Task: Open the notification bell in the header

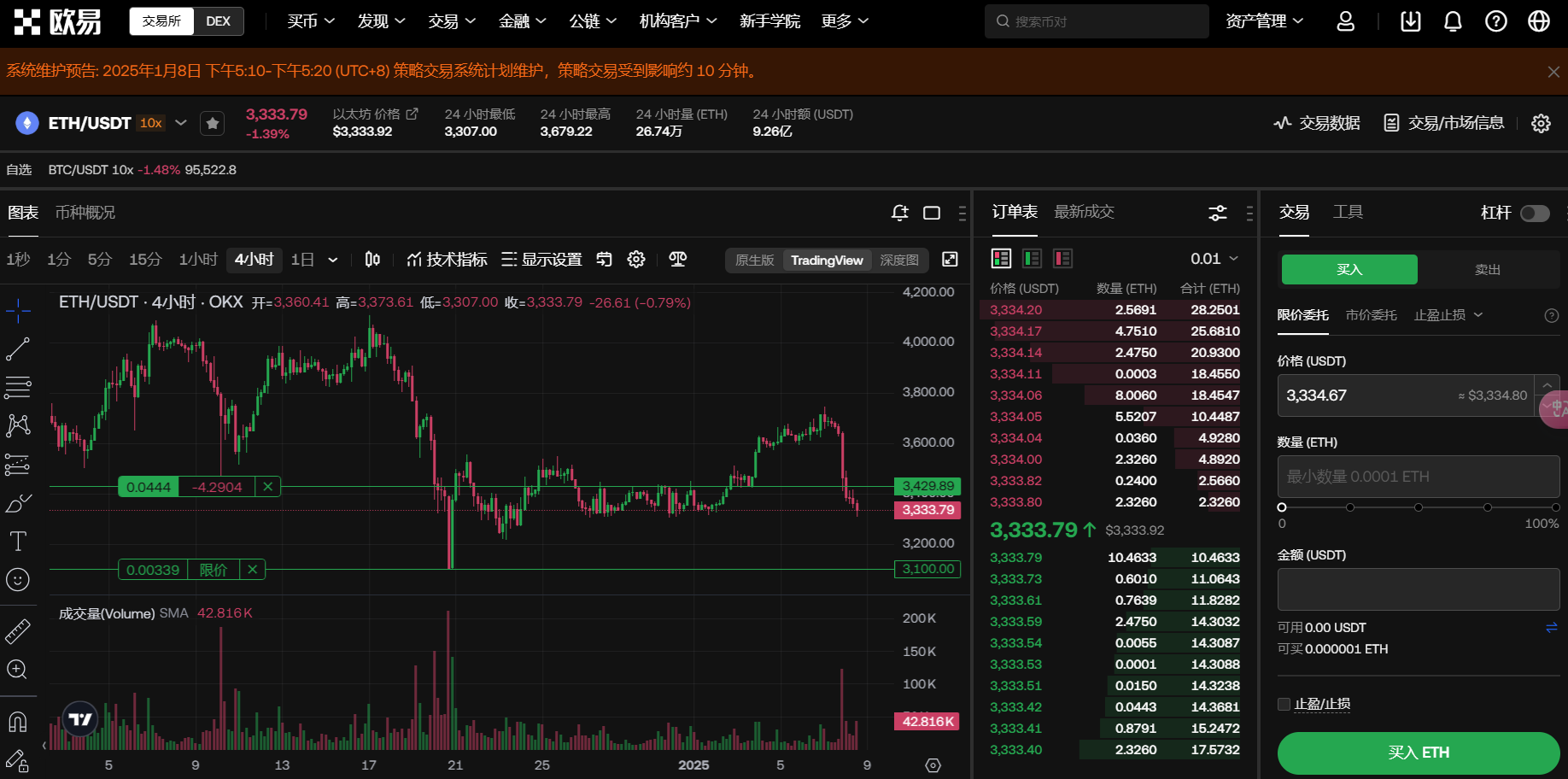Action: [x=1453, y=21]
